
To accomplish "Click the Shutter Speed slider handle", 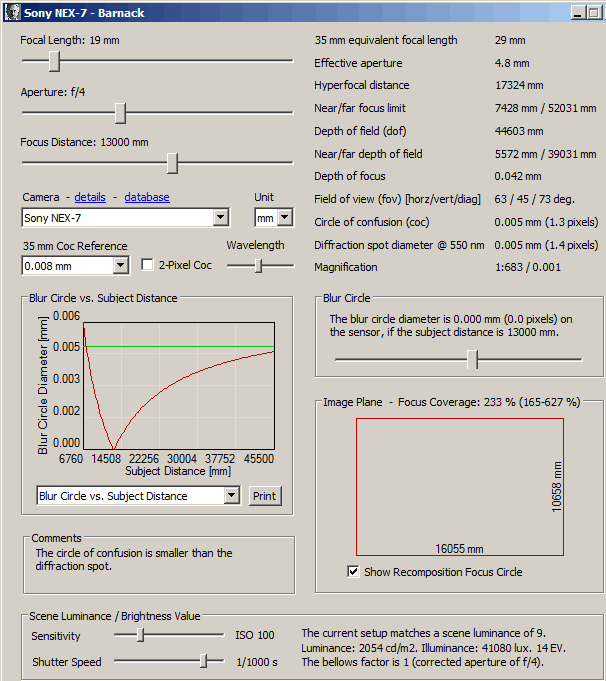I will (204, 661).
